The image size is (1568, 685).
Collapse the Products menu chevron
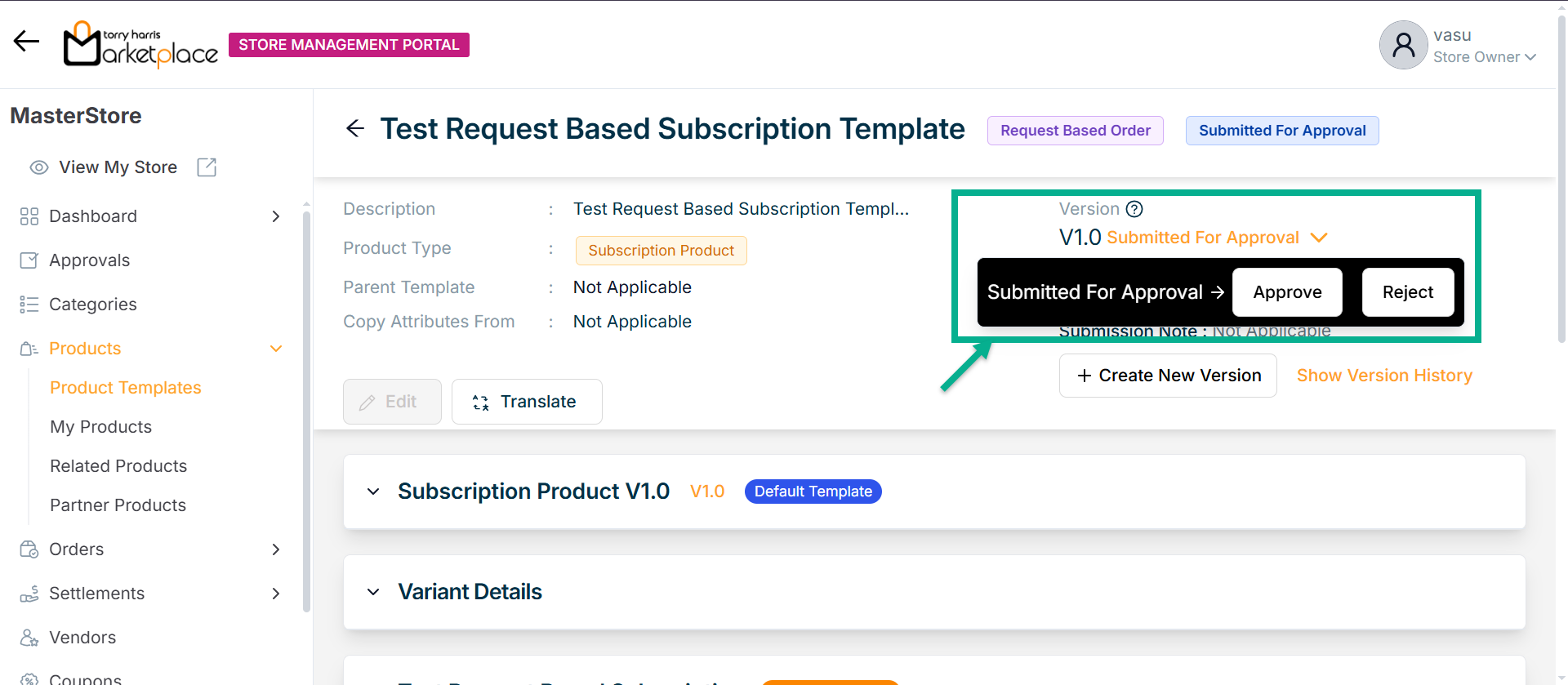(276, 349)
